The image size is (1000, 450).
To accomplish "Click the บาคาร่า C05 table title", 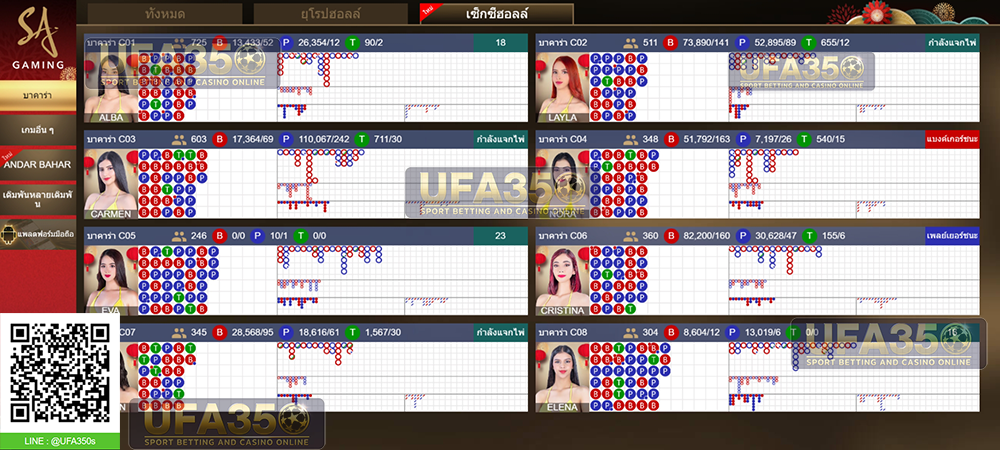I will (x=112, y=236).
